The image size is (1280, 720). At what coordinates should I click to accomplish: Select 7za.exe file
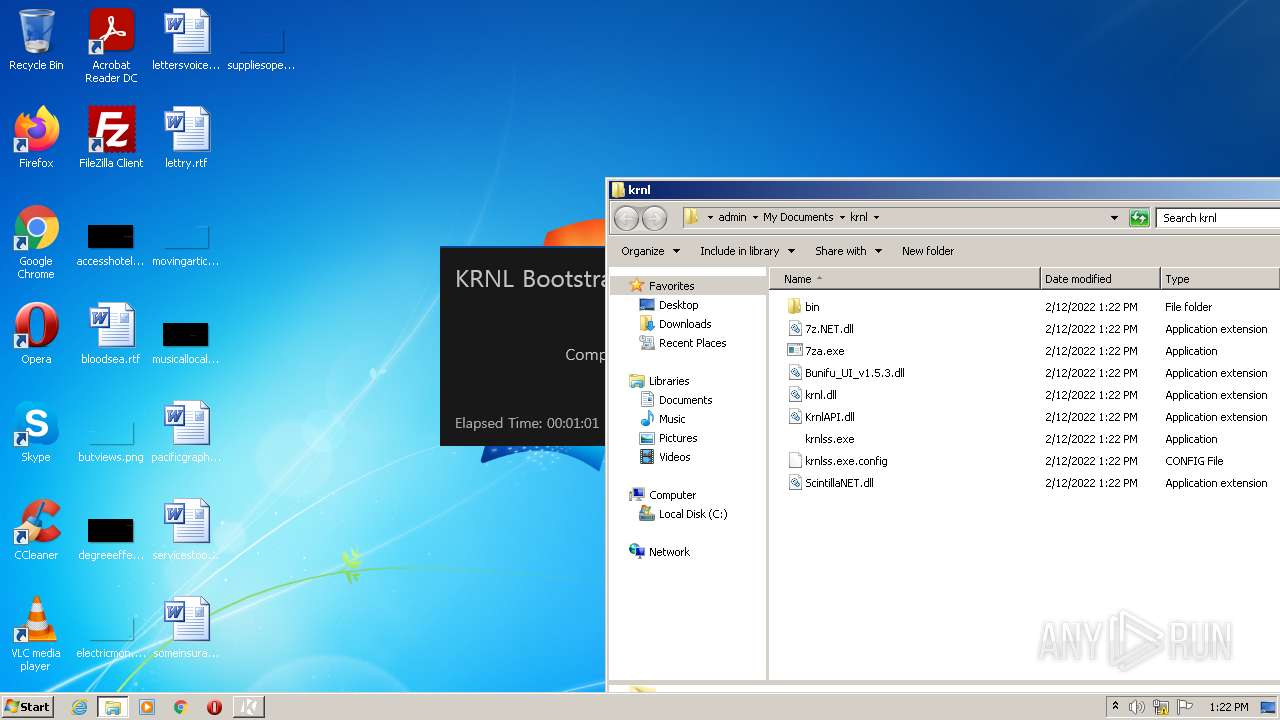824,351
